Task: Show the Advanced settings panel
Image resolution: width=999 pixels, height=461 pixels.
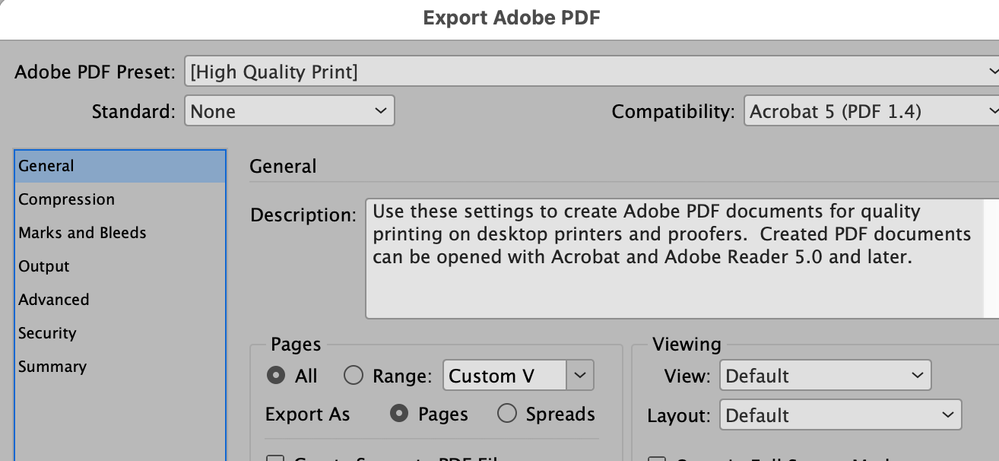Action: click(54, 300)
